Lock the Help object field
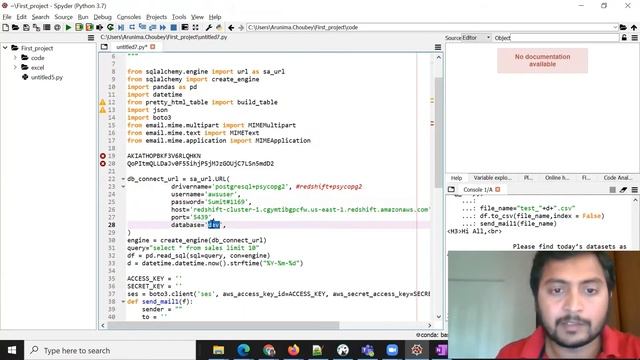The height and width of the screenshot is (360, 640). click(624, 38)
